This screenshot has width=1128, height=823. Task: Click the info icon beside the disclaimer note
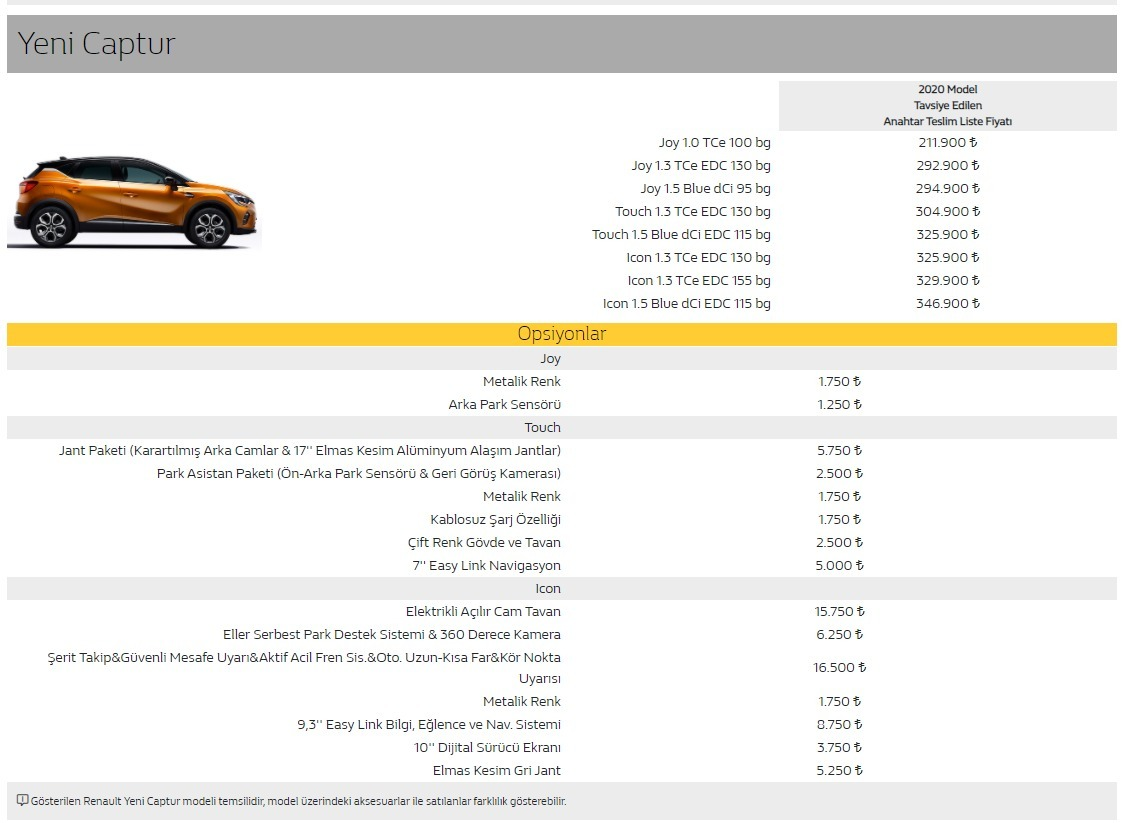coord(22,801)
